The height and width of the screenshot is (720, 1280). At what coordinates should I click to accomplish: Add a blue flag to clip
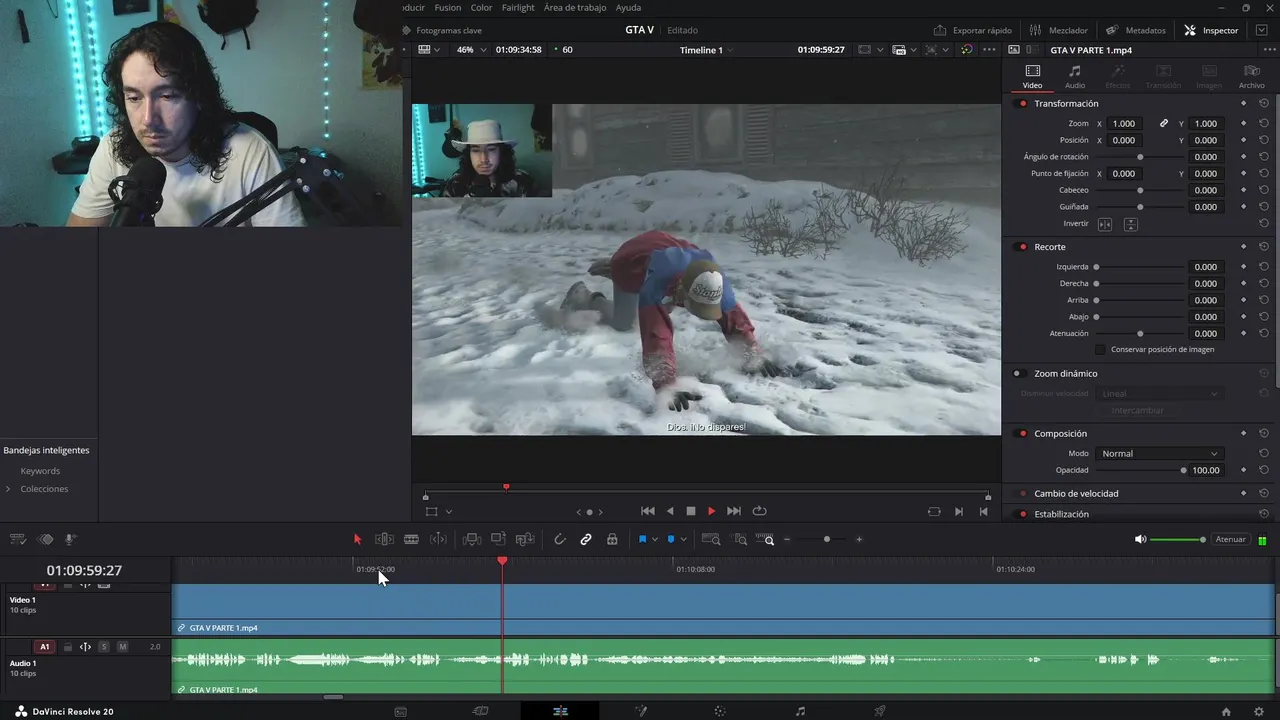pos(642,539)
